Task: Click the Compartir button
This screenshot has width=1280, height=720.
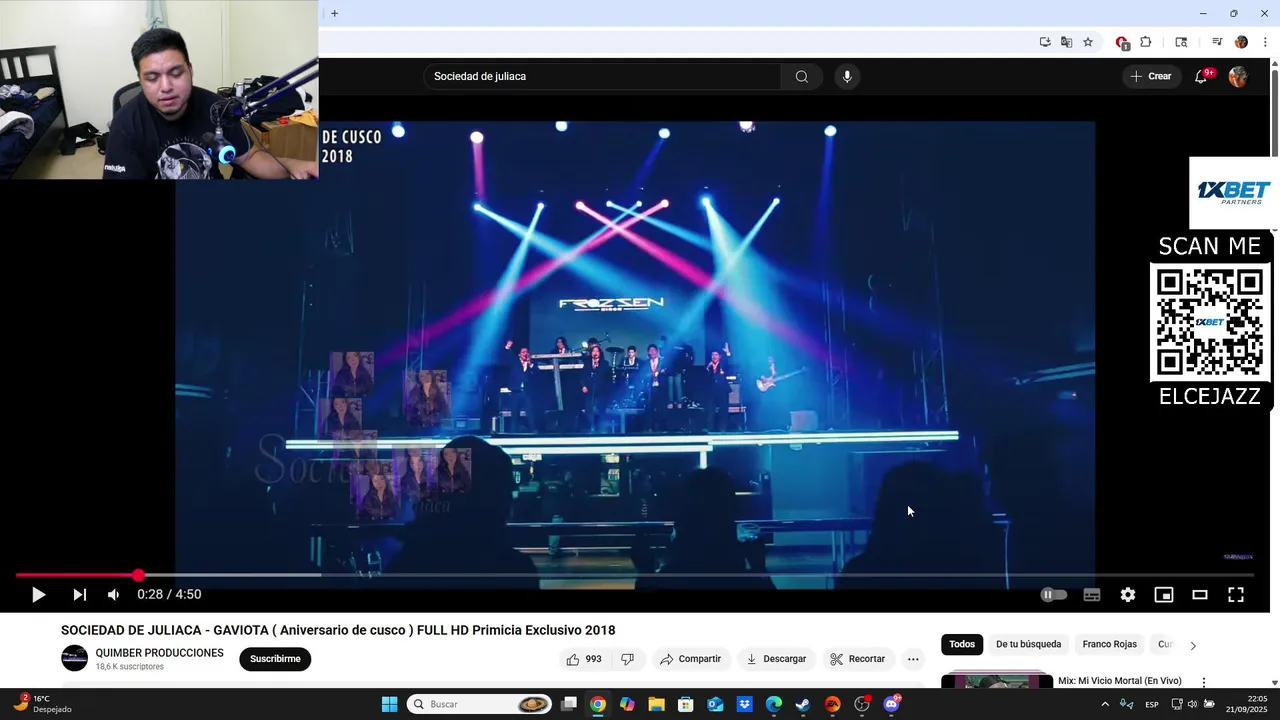Action: tap(690, 659)
